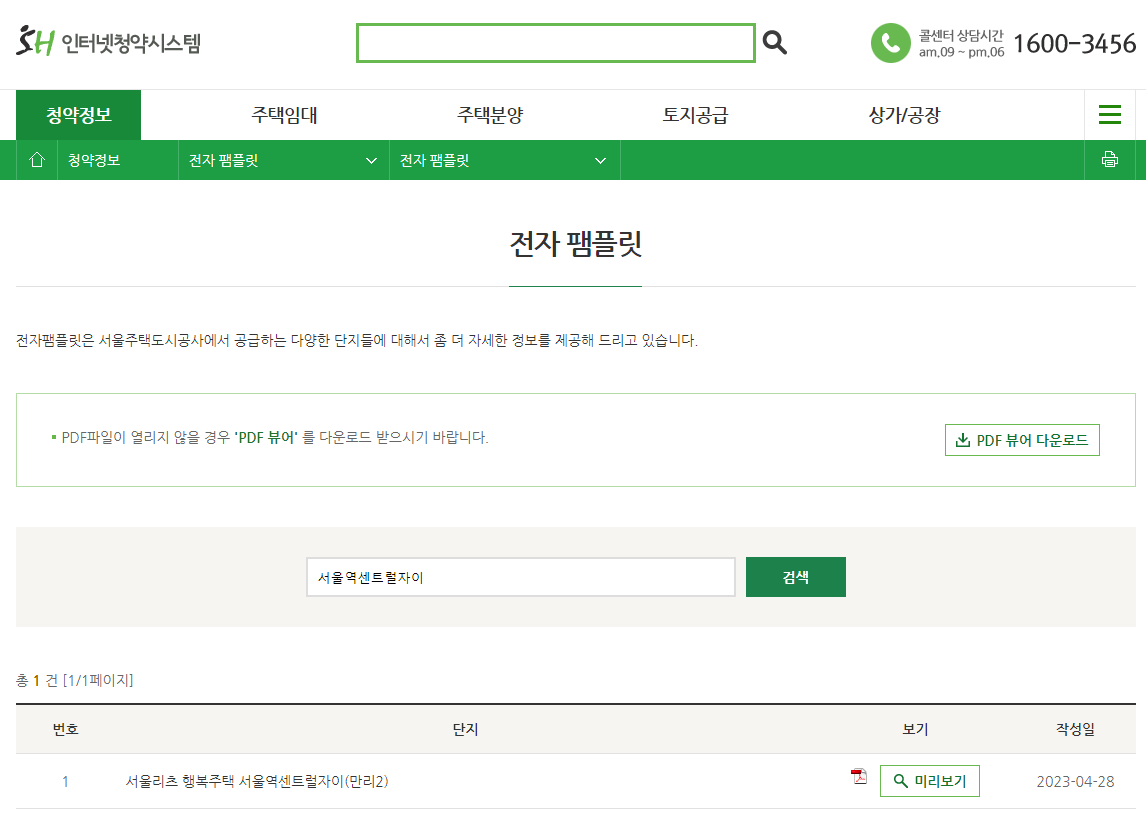Click the download icon on PDF 뷰어 다운로드
The height and width of the screenshot is (824, 1146).
click(x=964, y=439)
